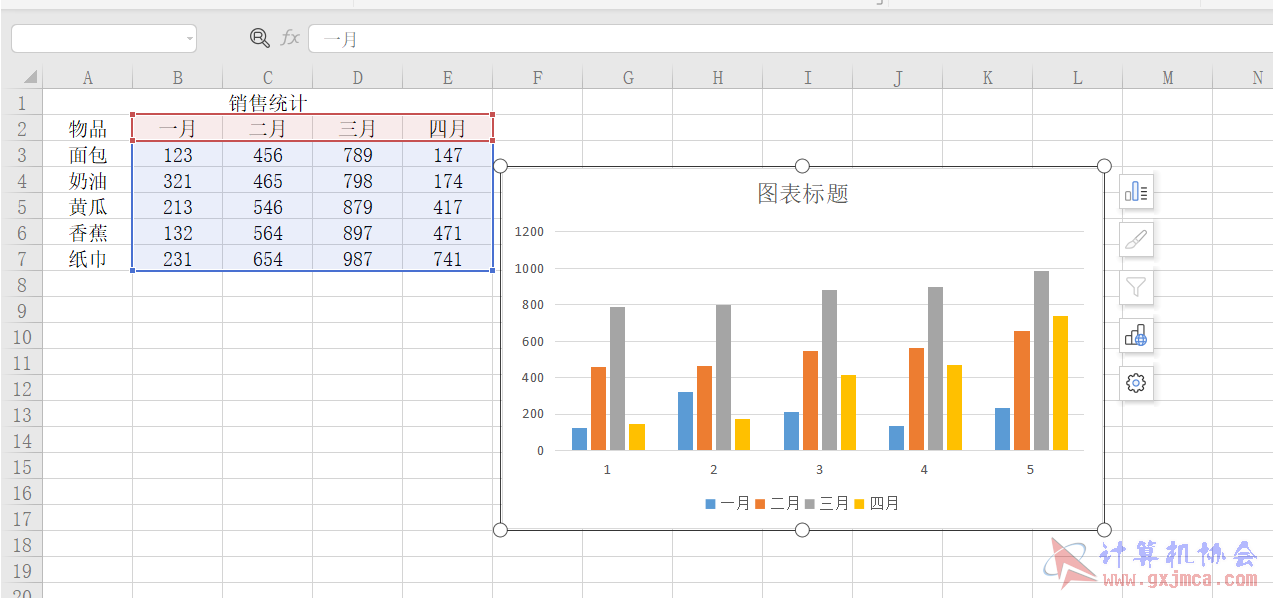Click the cell 黄瓜
The width and height of the screenshot is (1273, 598).
87,207
